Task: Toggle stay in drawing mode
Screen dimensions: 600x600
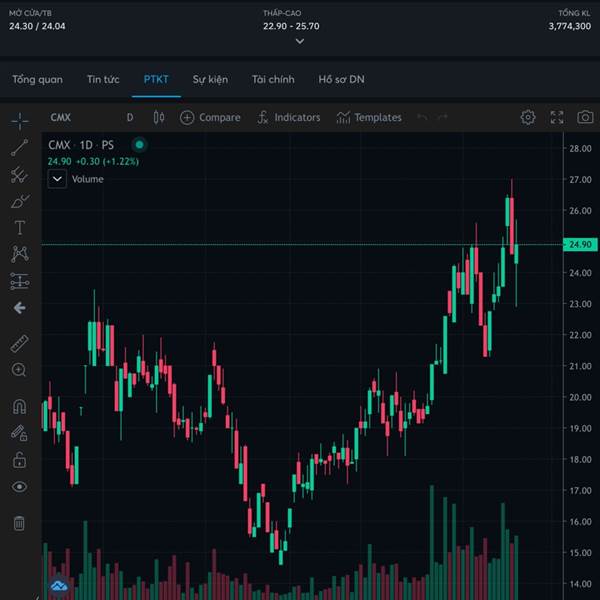Action: [19, 433]
